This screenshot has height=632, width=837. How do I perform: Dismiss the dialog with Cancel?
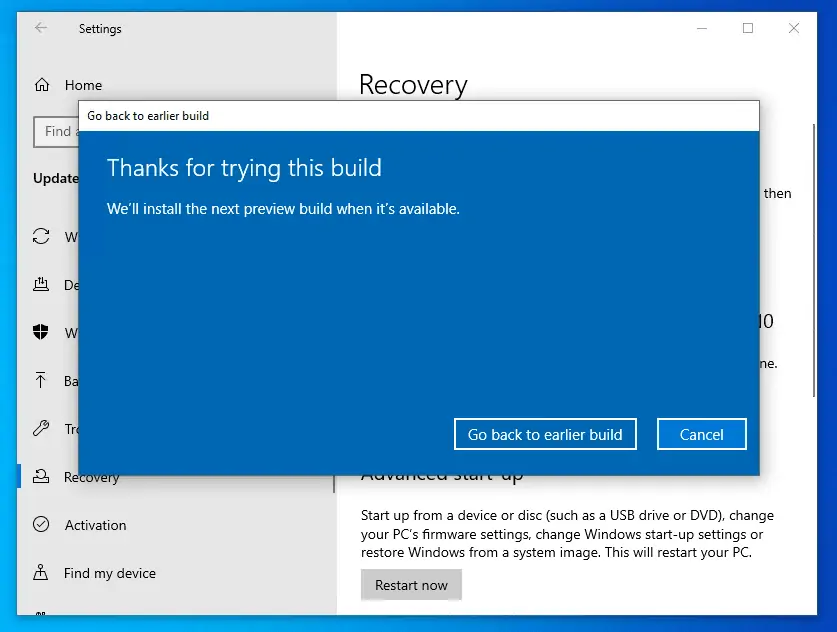[x=701, y=434]
